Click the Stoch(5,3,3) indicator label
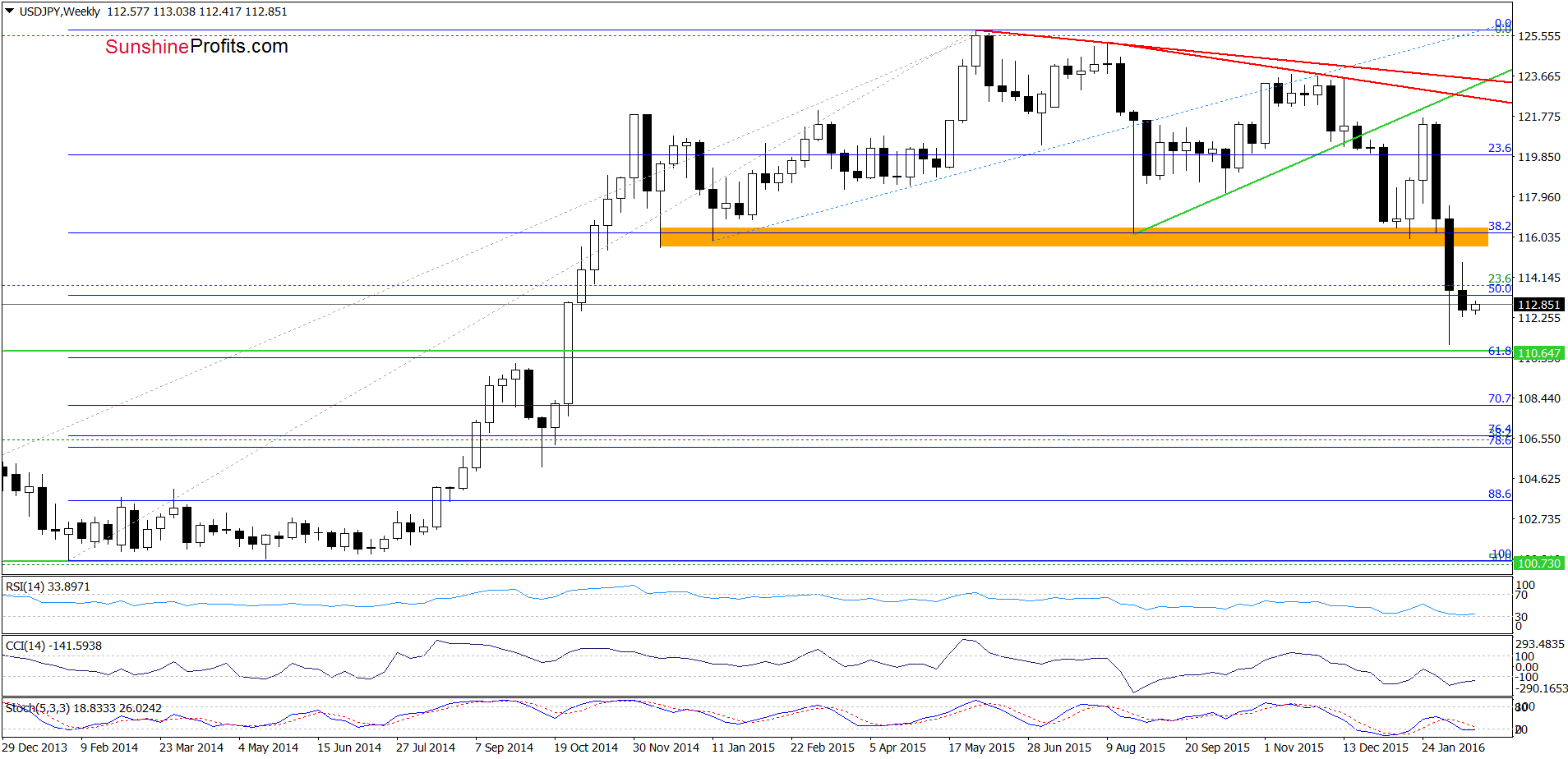 (83, 708)
